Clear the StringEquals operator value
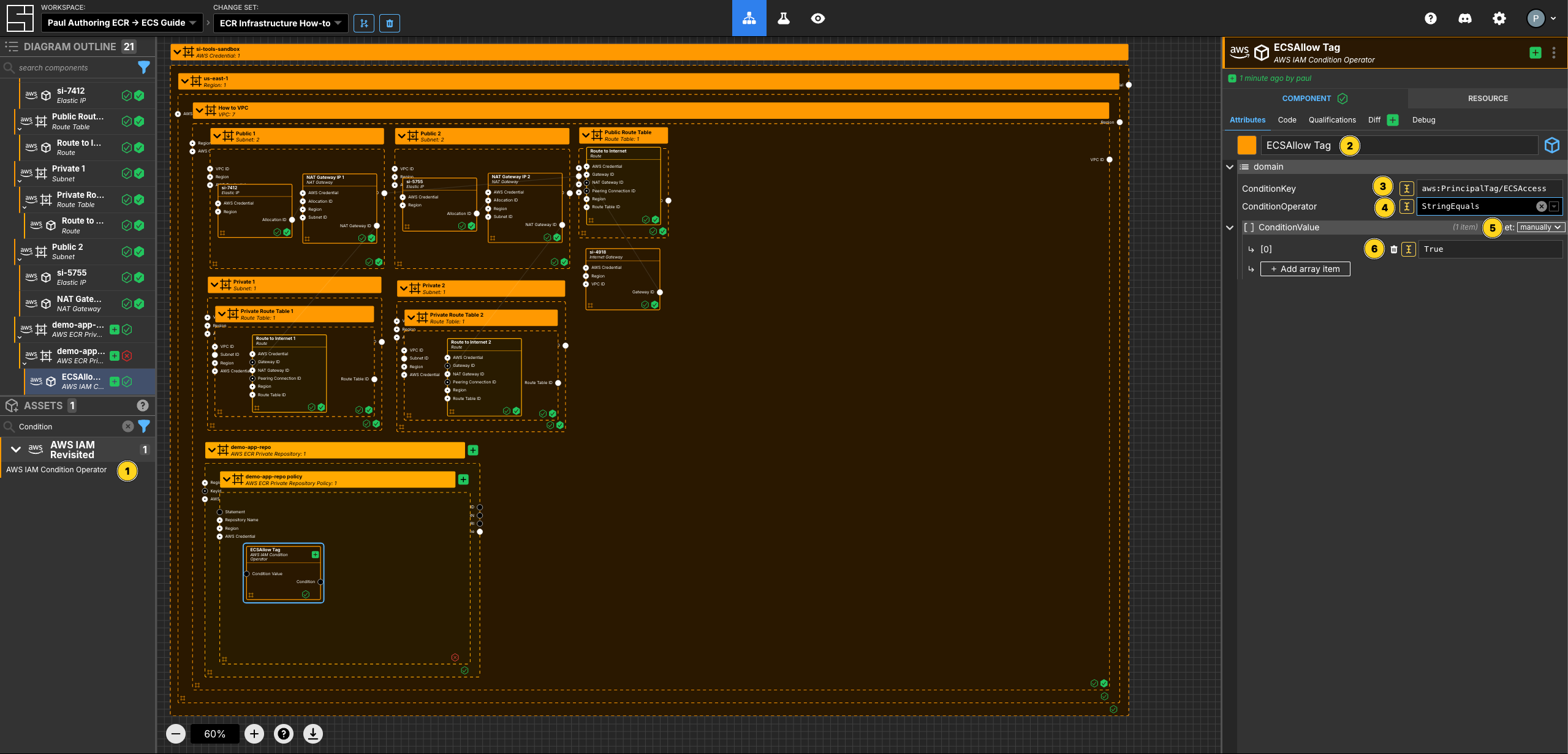Viewport: 1568px width, 754px height. click(x=1541, y=206)
